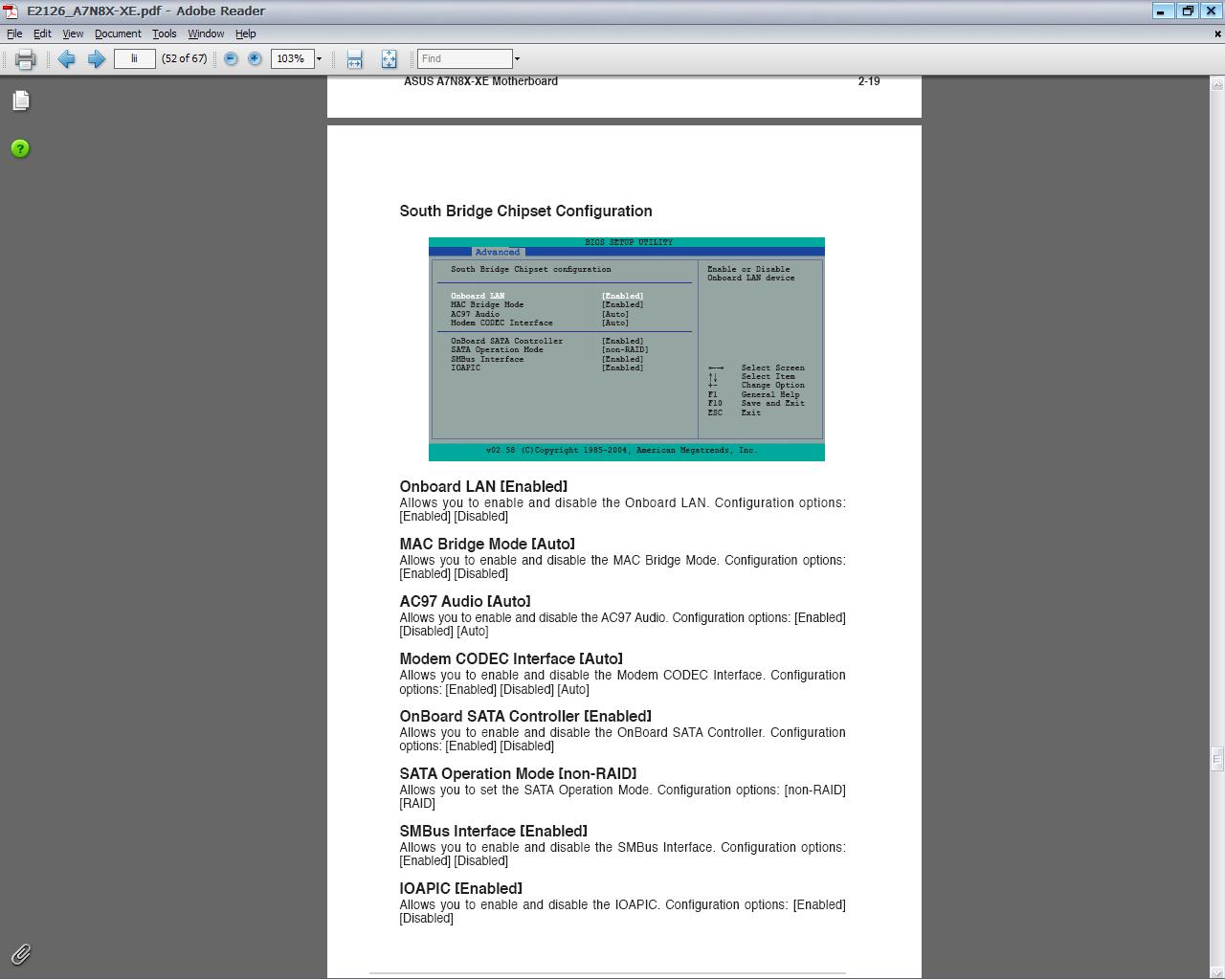Click the page number input field
1225x980 pixels.
[134, 58]
